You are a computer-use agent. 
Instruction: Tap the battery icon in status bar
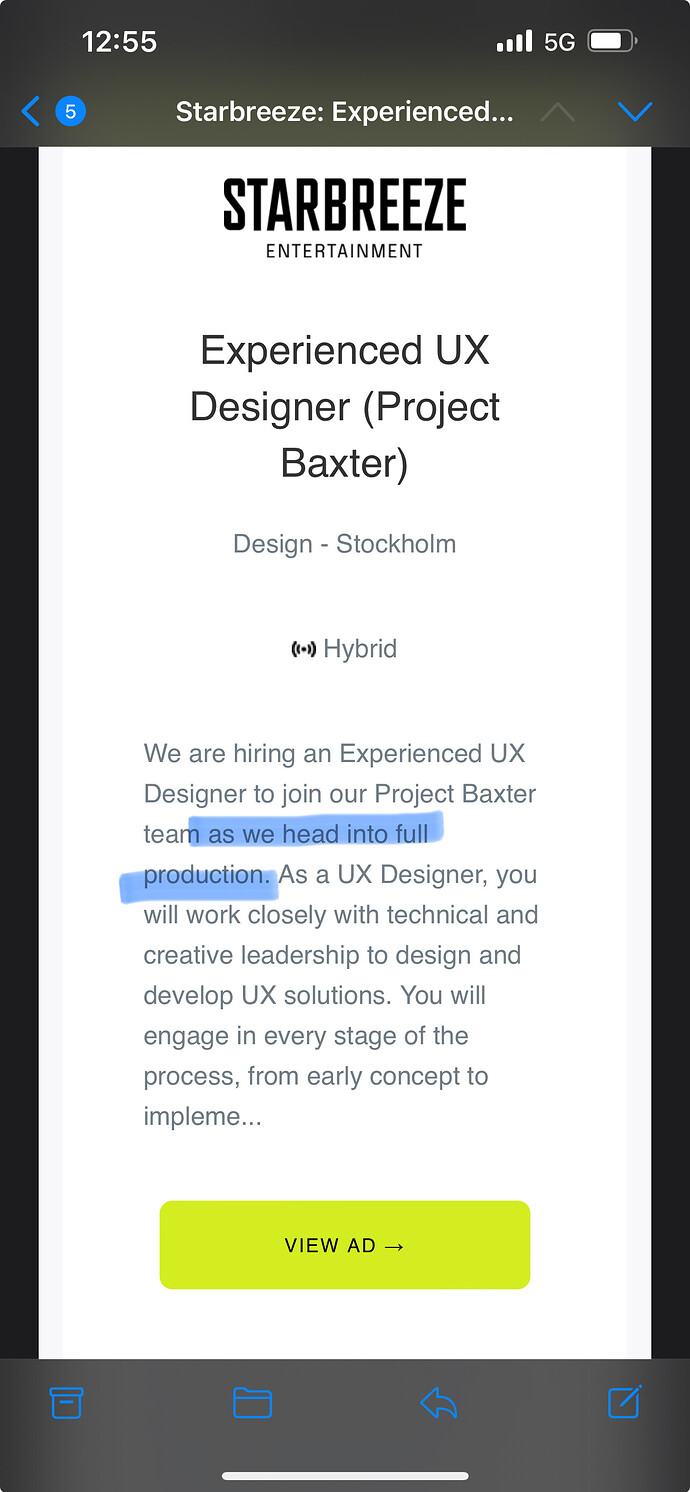613,42
